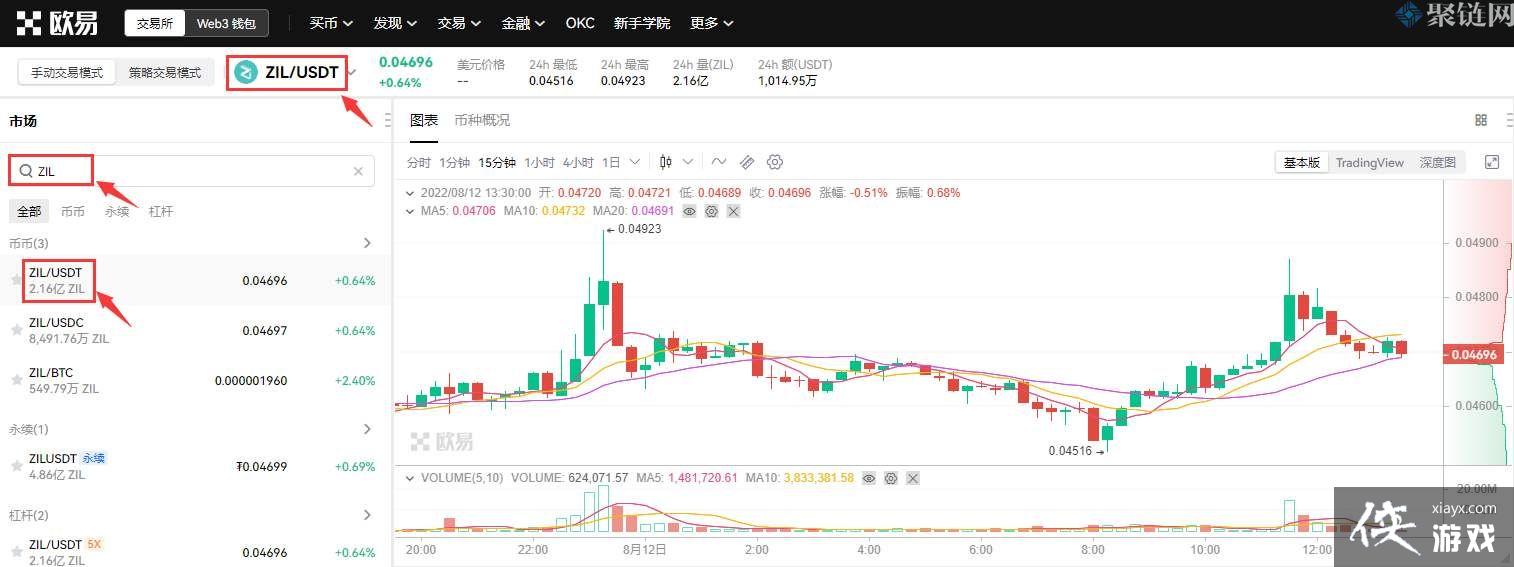
Task: Expand chart to fullscreen
Action: (x=1492, y=162)
